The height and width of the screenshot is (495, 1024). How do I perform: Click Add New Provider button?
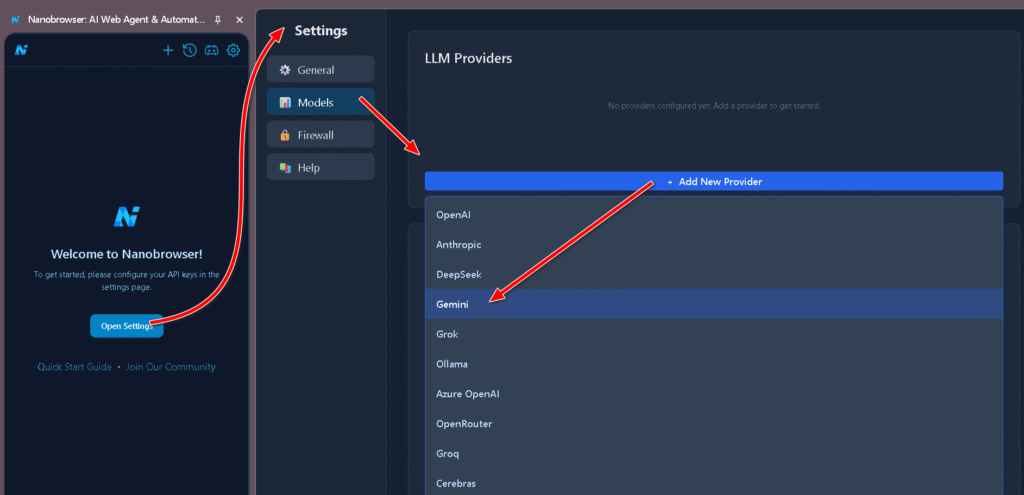click(x=714, y=182)
